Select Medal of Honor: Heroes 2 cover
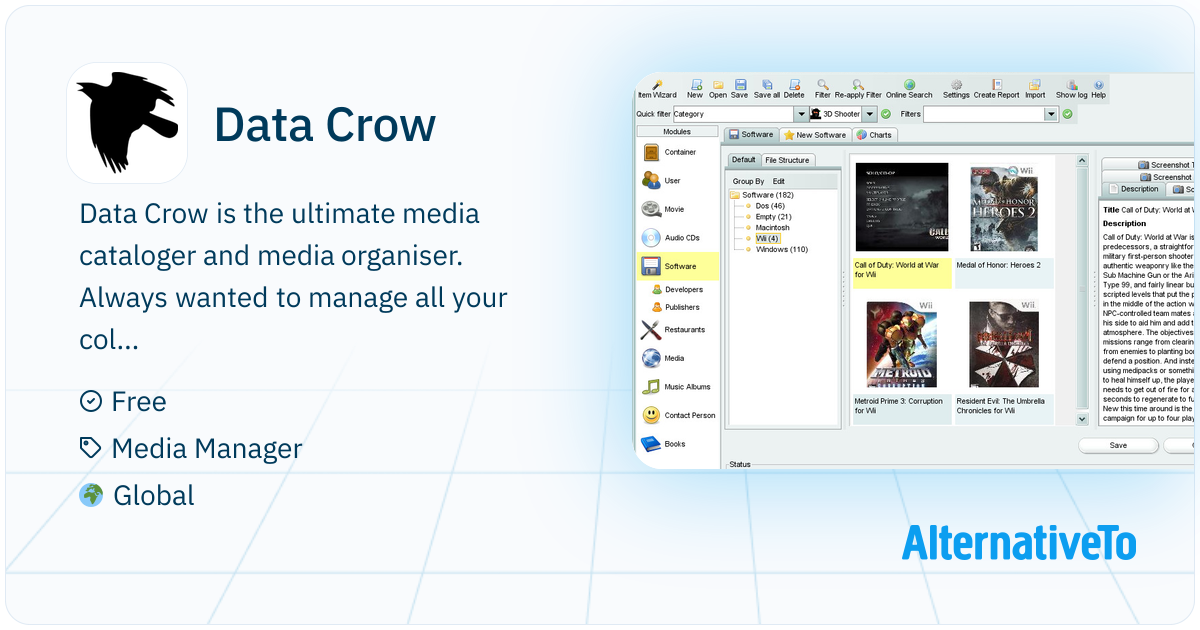 (x=1004, y=208)
